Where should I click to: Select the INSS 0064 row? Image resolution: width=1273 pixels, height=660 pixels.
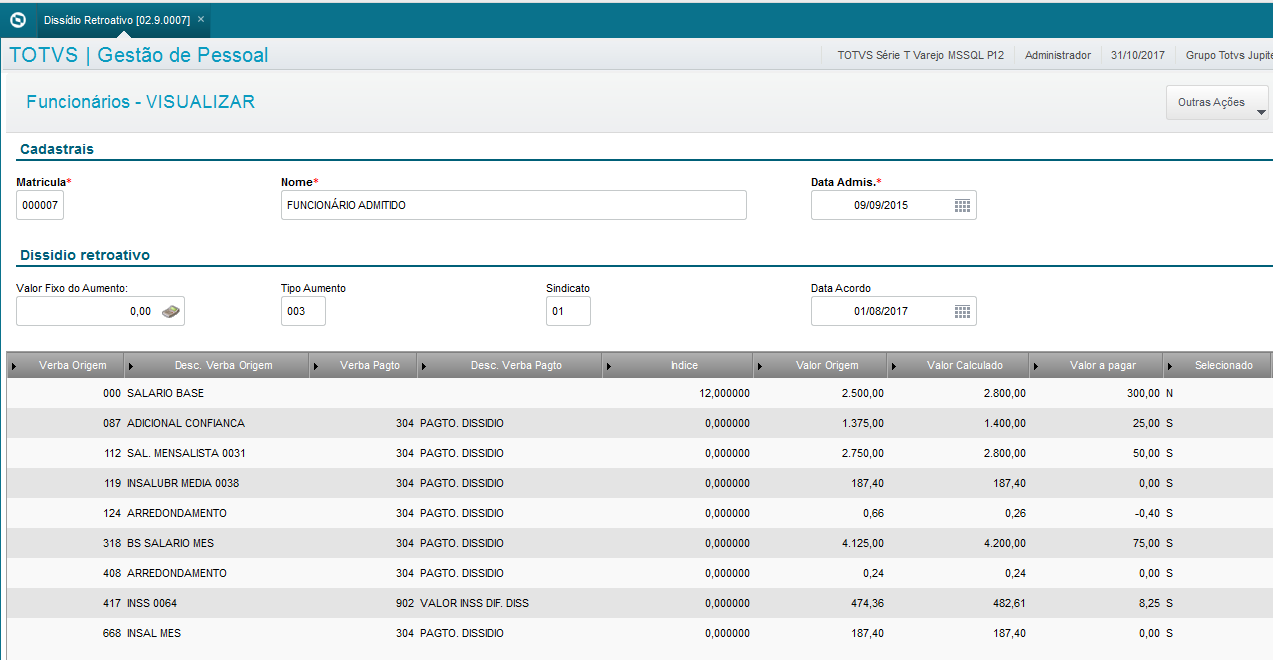click(x=639, y=603)
